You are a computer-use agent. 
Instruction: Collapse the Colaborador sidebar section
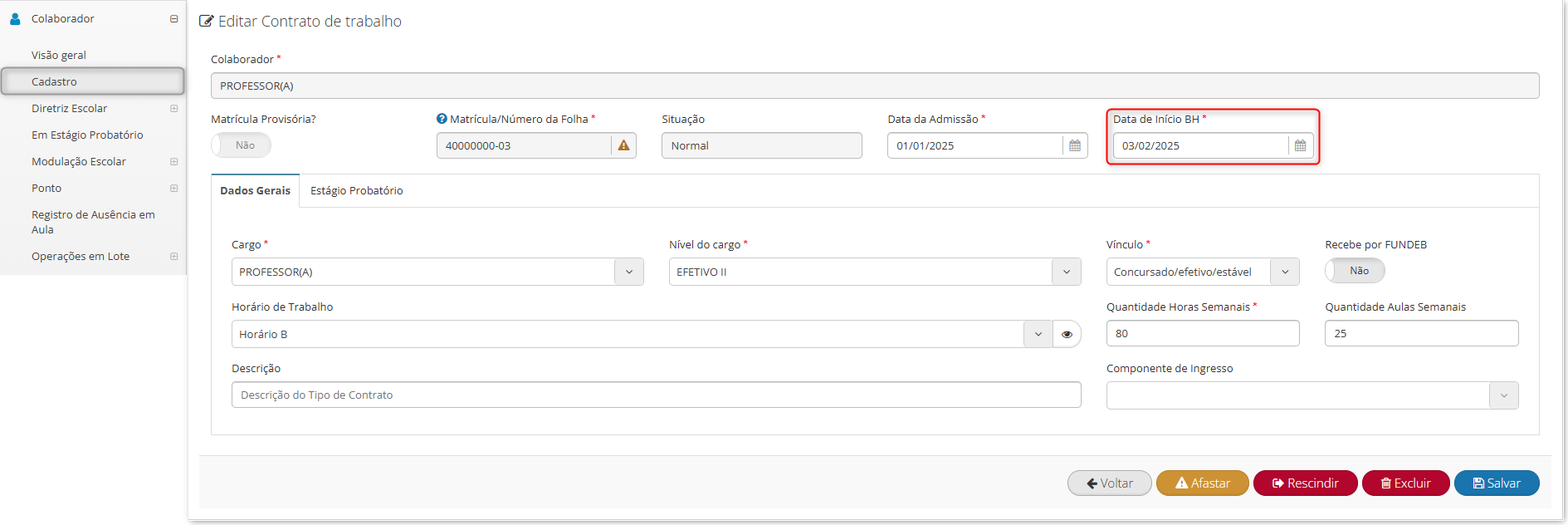click(x=173, y=18)
